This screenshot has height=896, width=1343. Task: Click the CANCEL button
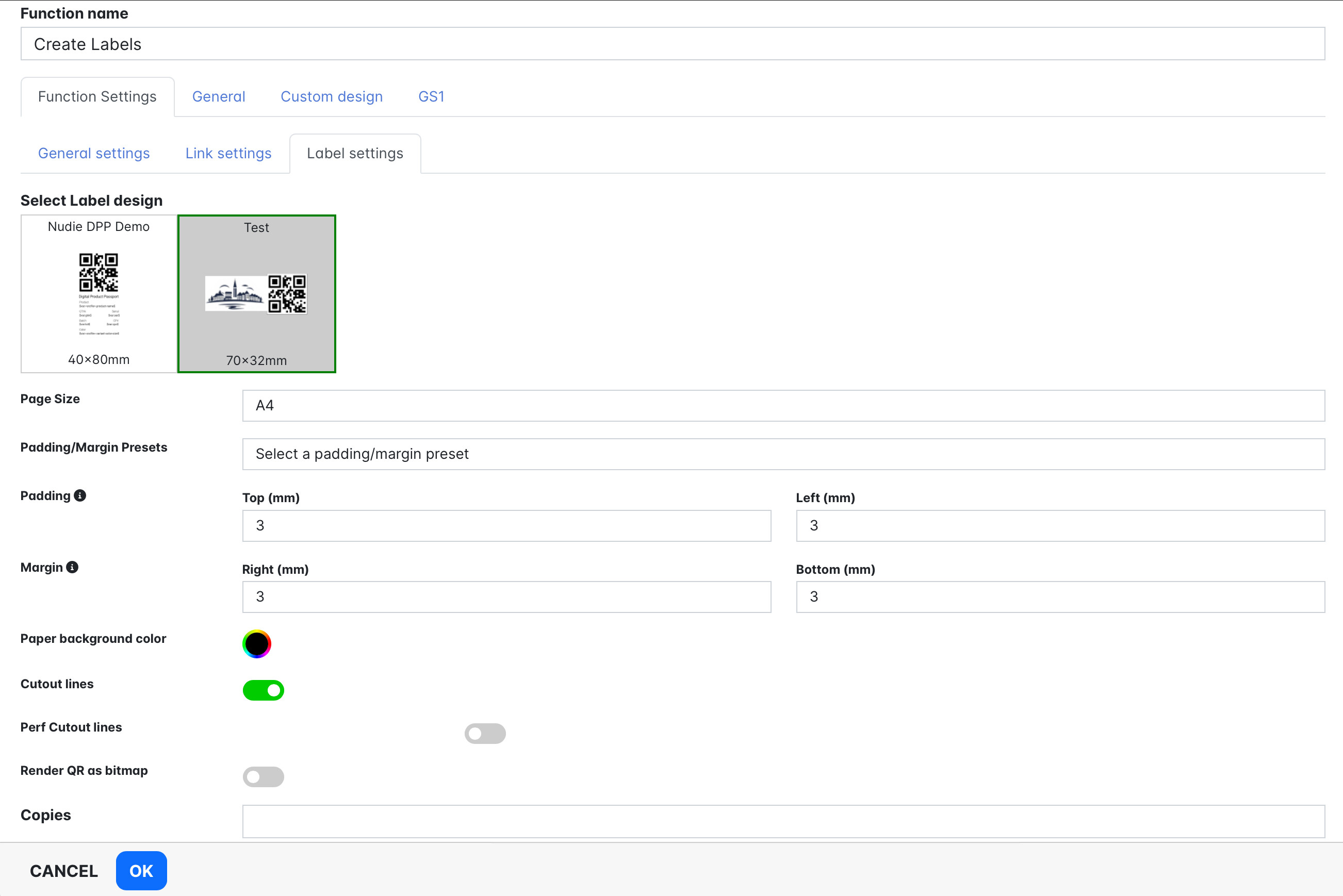click(x=64, y=870)
